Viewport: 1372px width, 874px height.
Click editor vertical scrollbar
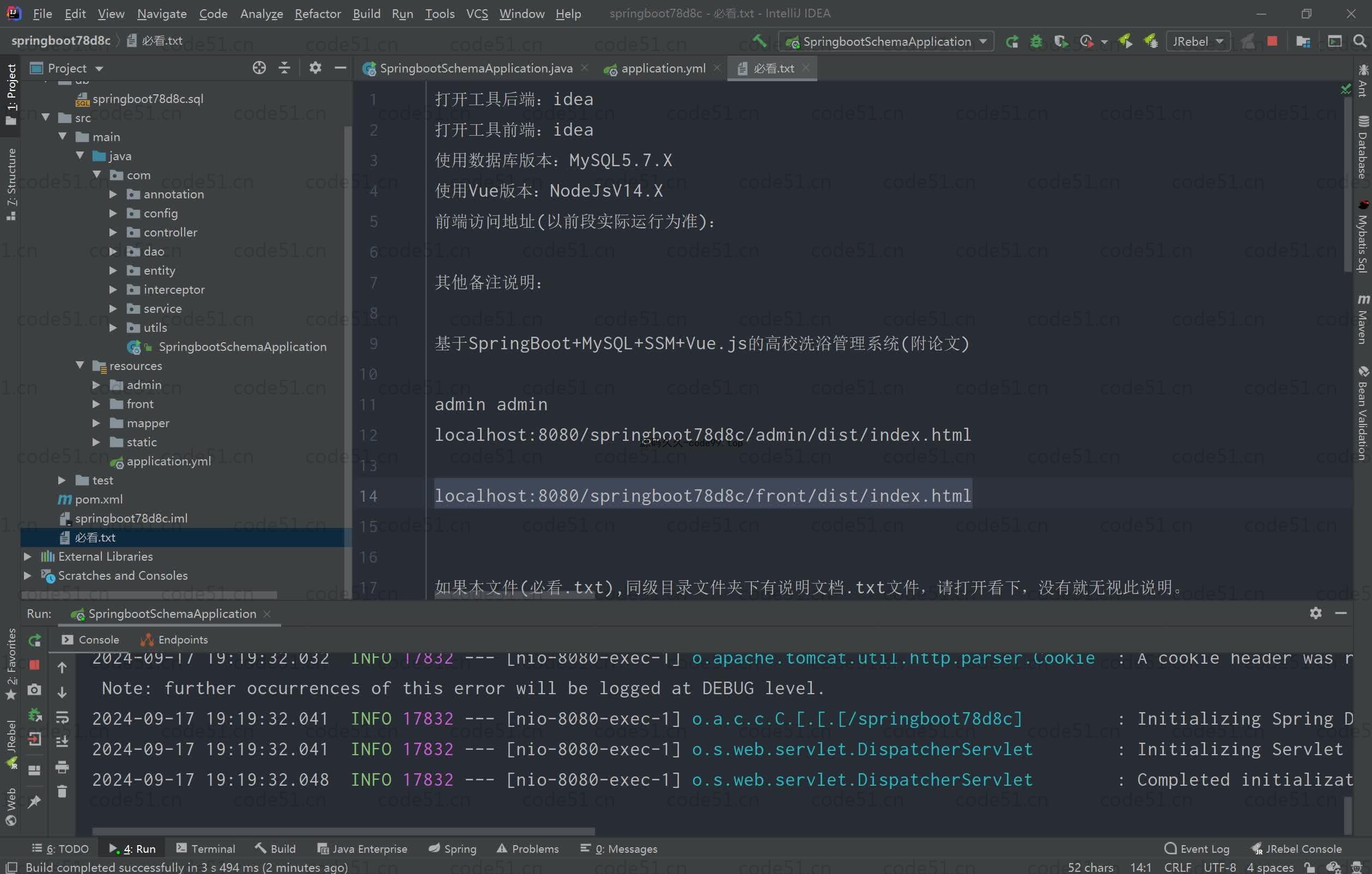pyautogui.click(x=1347, y=185)
